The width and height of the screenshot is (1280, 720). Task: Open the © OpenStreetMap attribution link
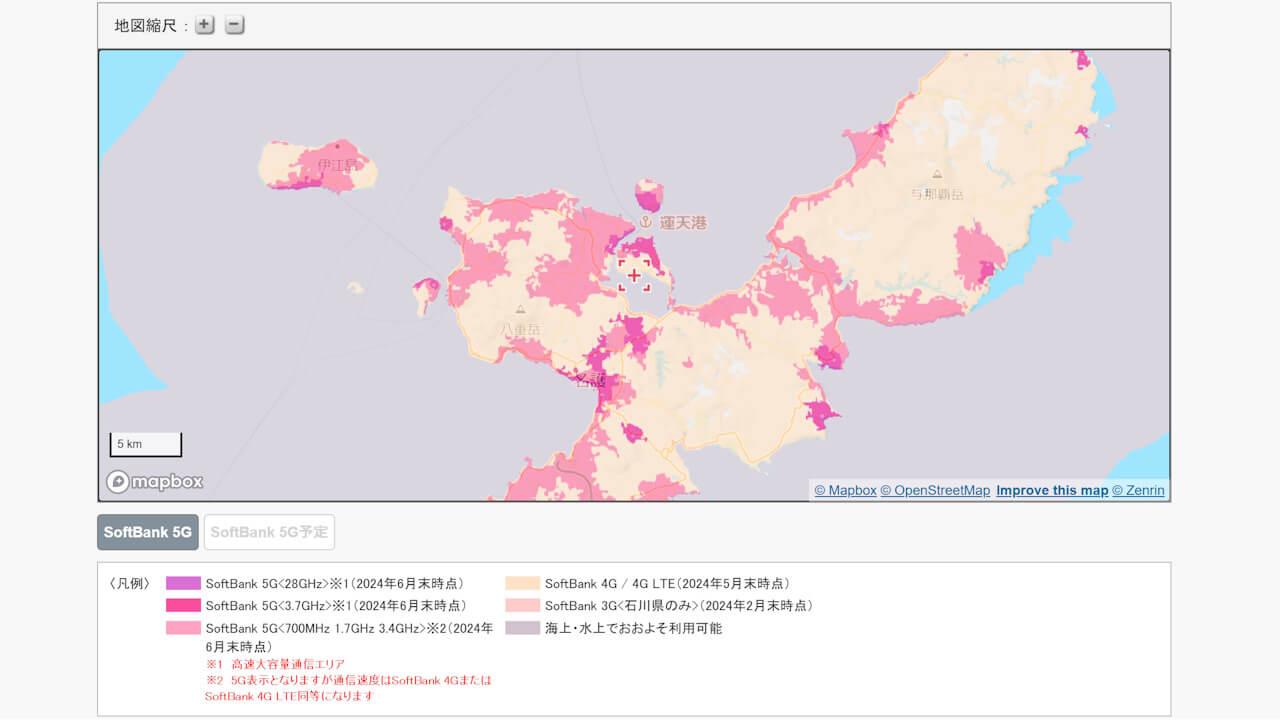pos(934,490)
